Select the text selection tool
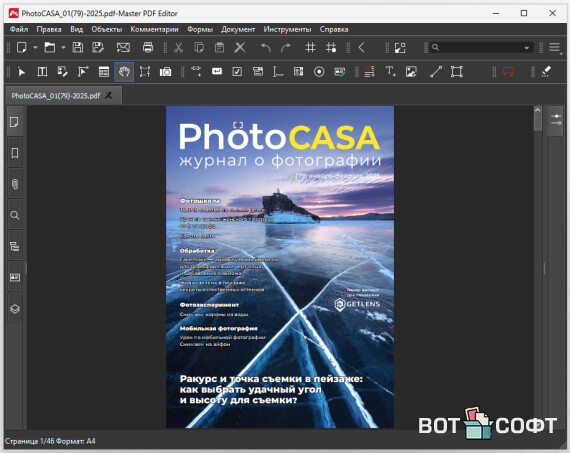The image size is (570, 453). [x=42, y=72]
